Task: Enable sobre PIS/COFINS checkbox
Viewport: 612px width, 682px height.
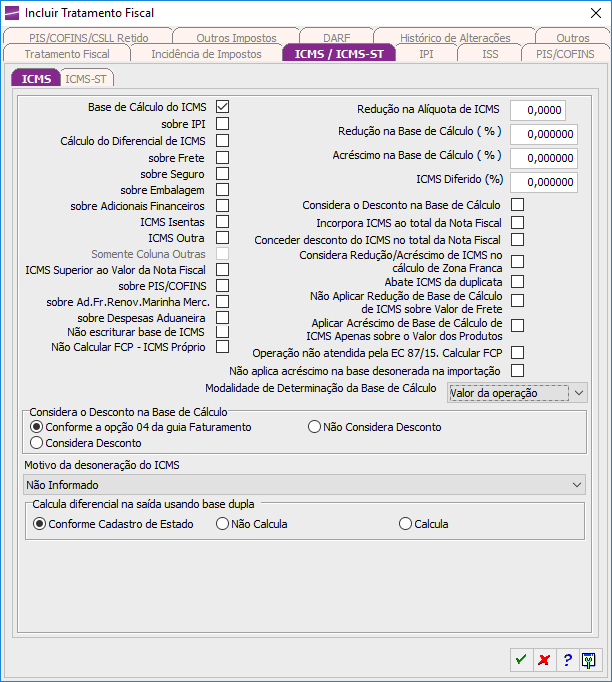Action: tap(222, 286)
